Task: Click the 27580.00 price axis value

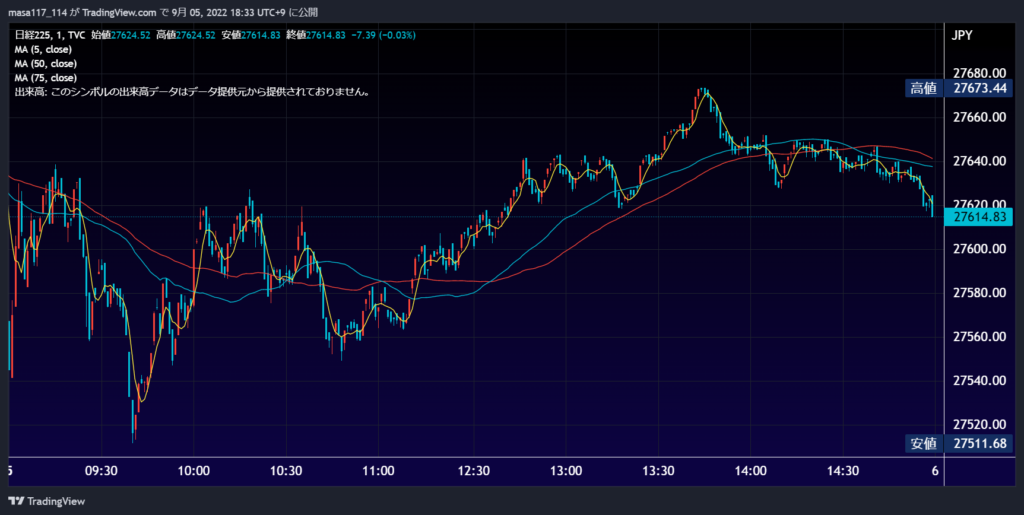Action: (980, 292)
